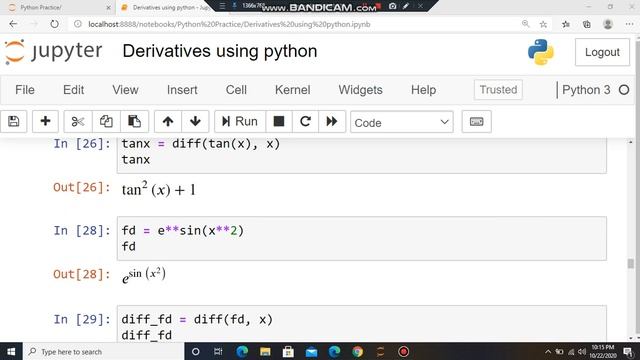640x360 pixels.
Task: Open the cell type Code dropdown
Action: [402, 122]
